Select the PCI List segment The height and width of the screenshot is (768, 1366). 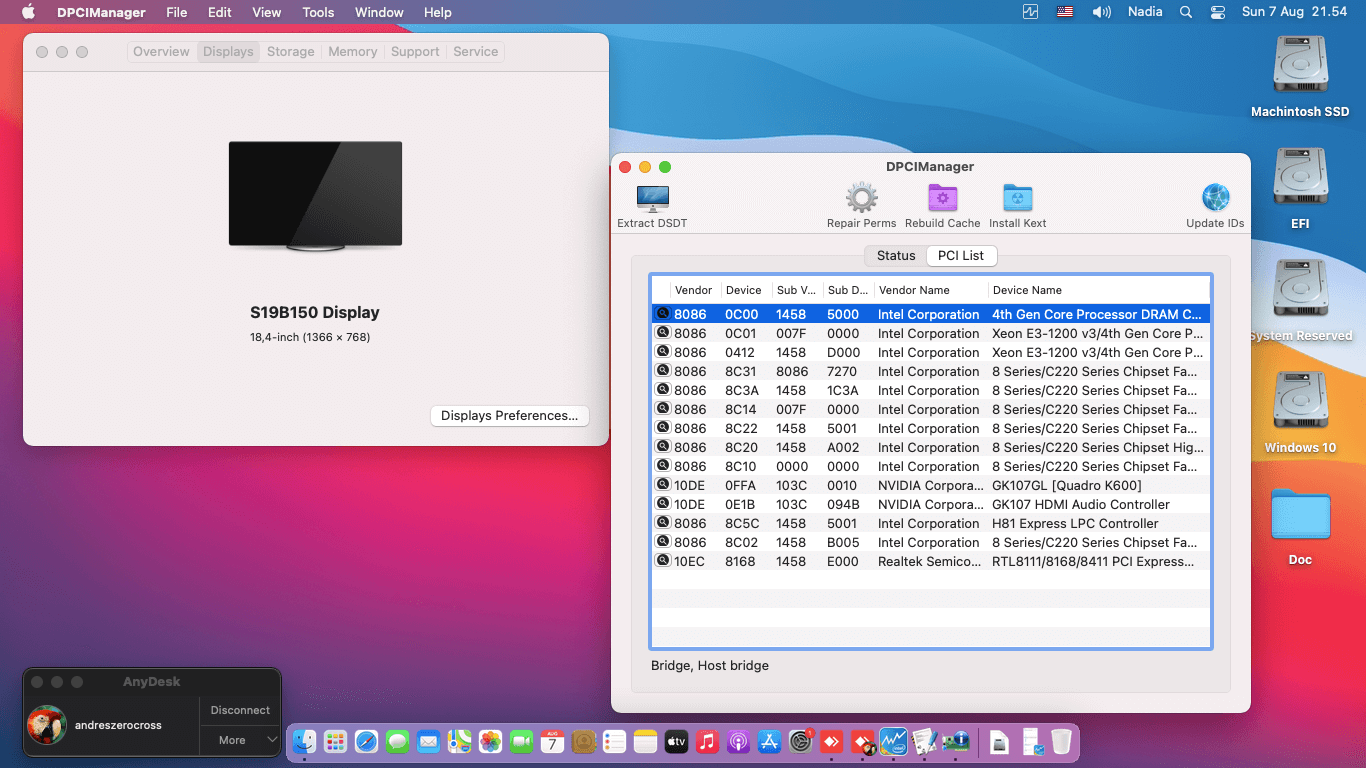961,256
